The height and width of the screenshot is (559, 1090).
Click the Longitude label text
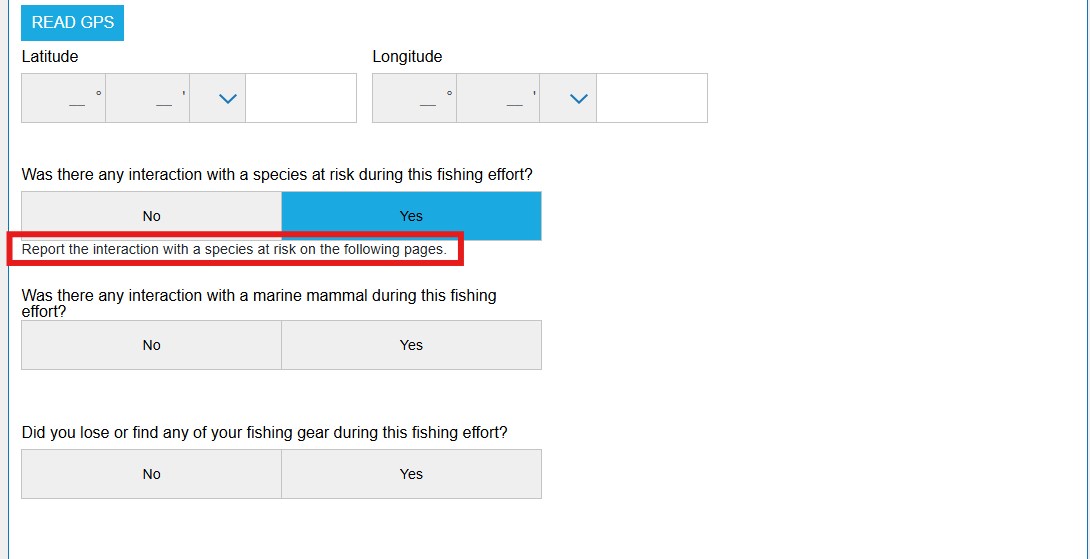coord(407,57)
